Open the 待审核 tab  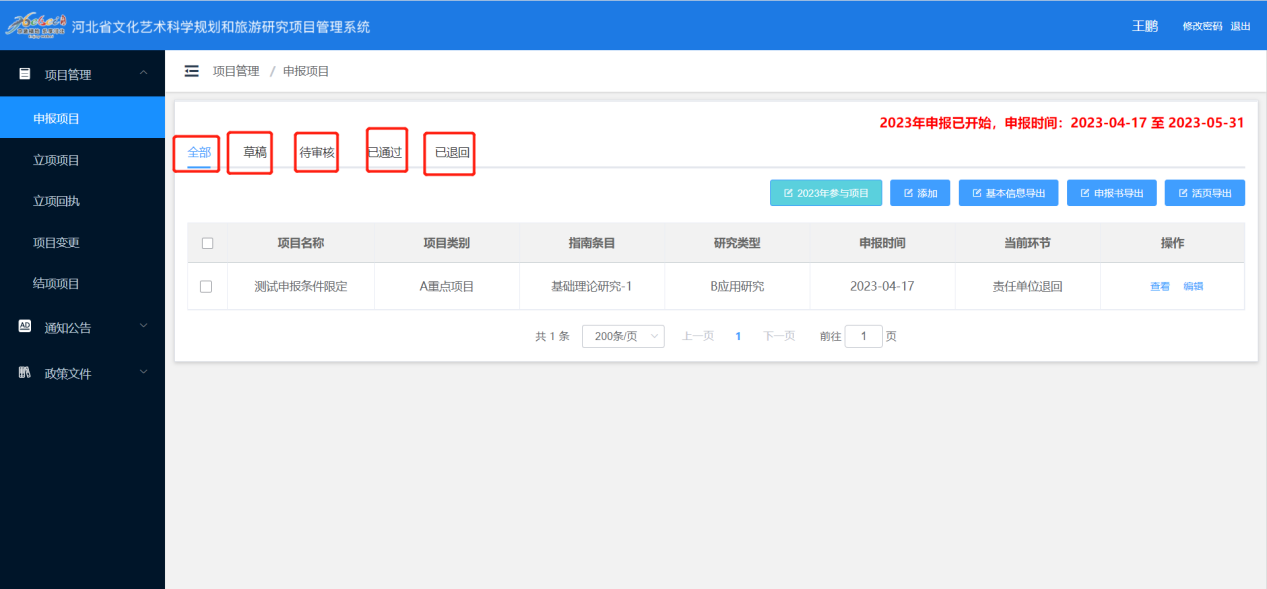click(317, 153)
